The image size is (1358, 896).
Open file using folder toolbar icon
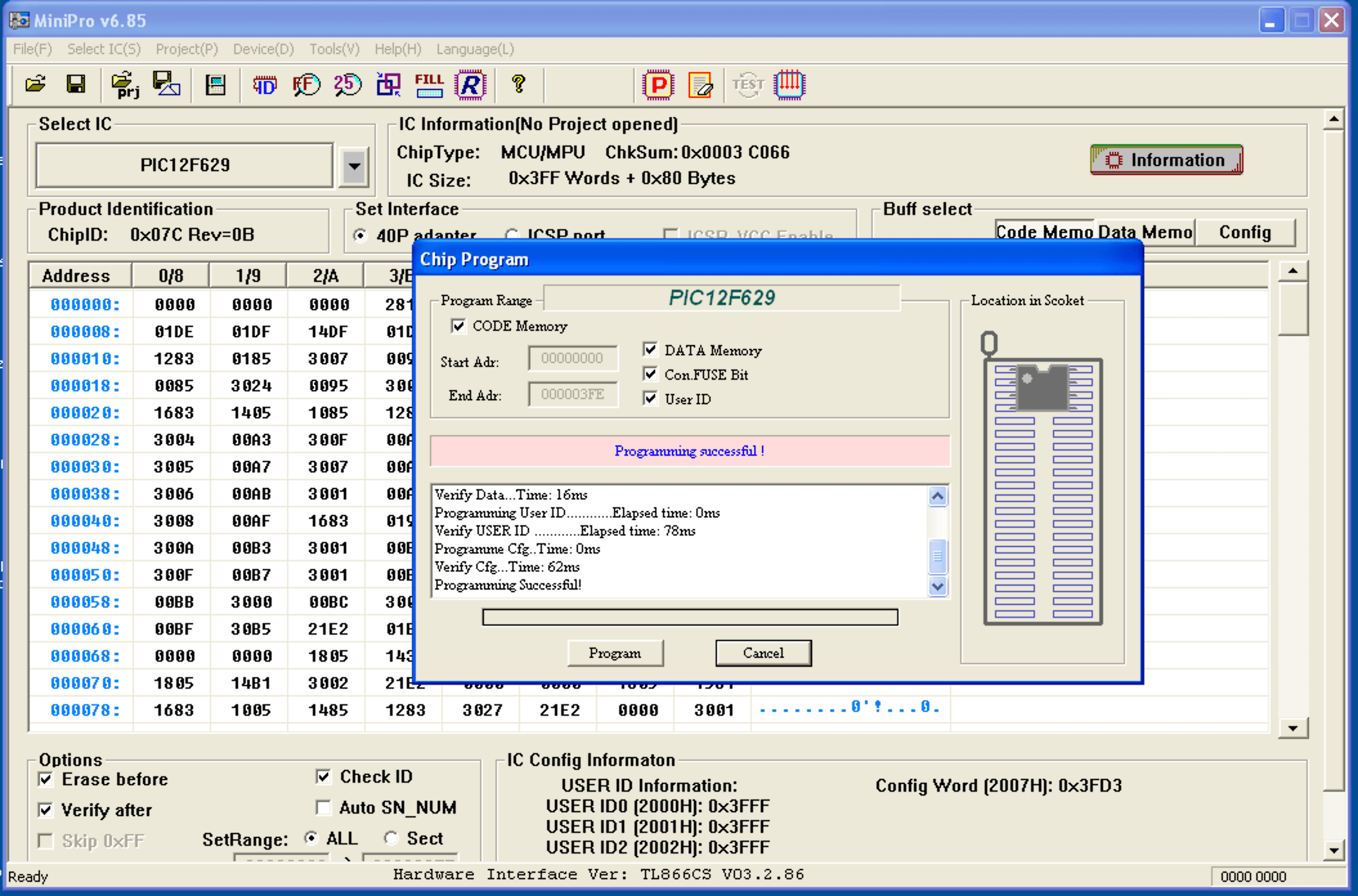coord(35,84)
